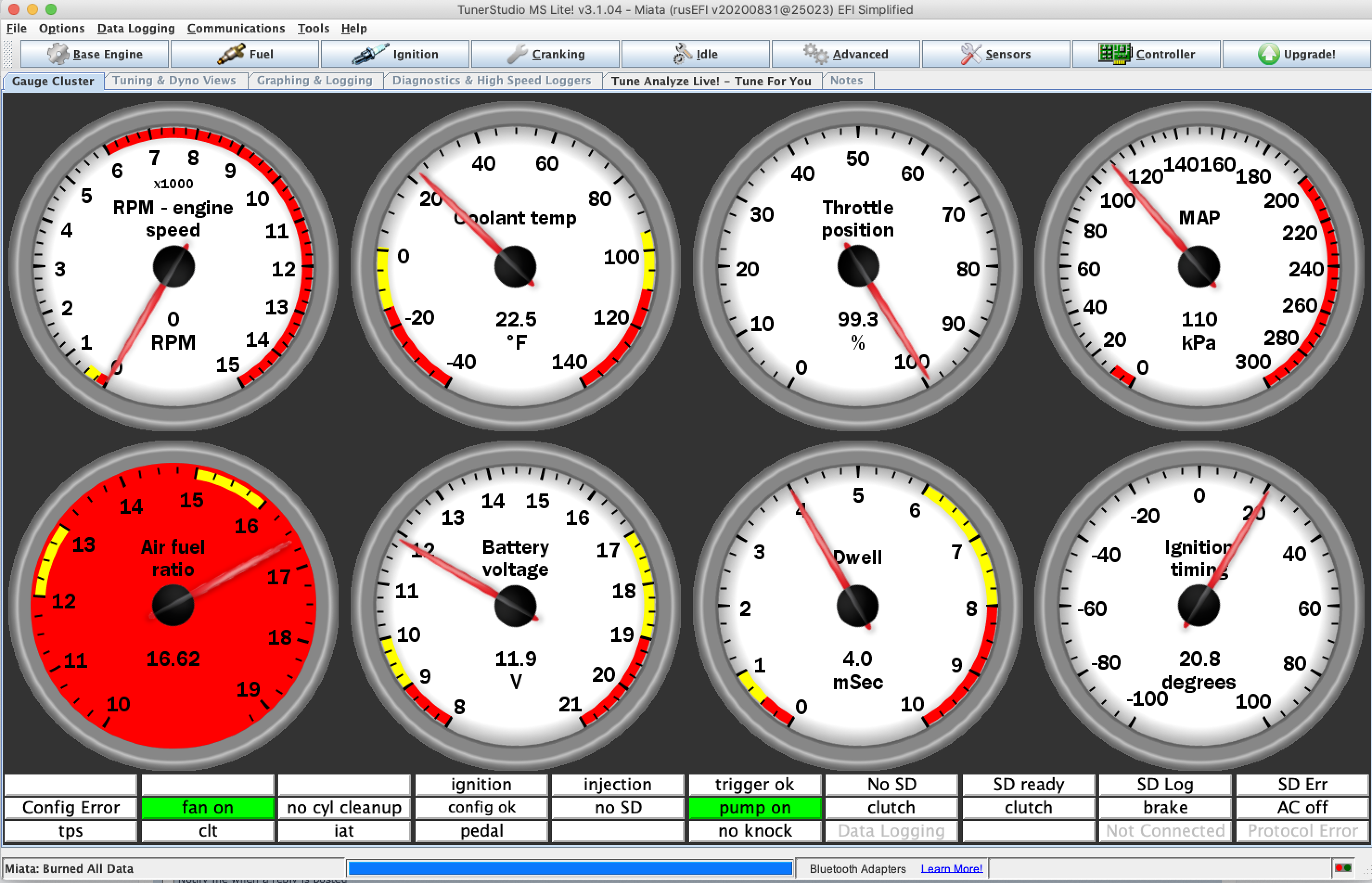The width and height of the screenshot is (1372, 883).
Task: Click the 'no knock' indicator
Action: 755,831
